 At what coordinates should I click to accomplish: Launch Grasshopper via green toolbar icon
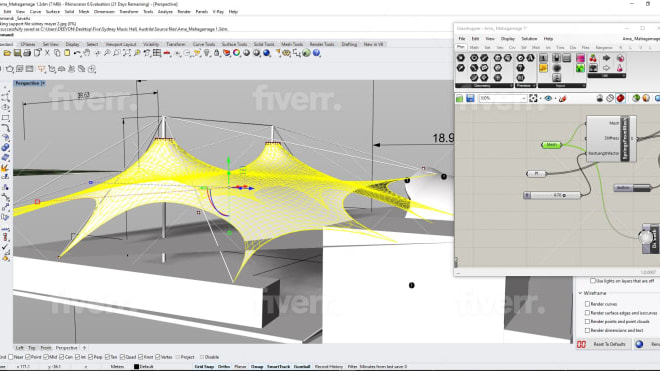pyautogui.click(x=306, y=53)
